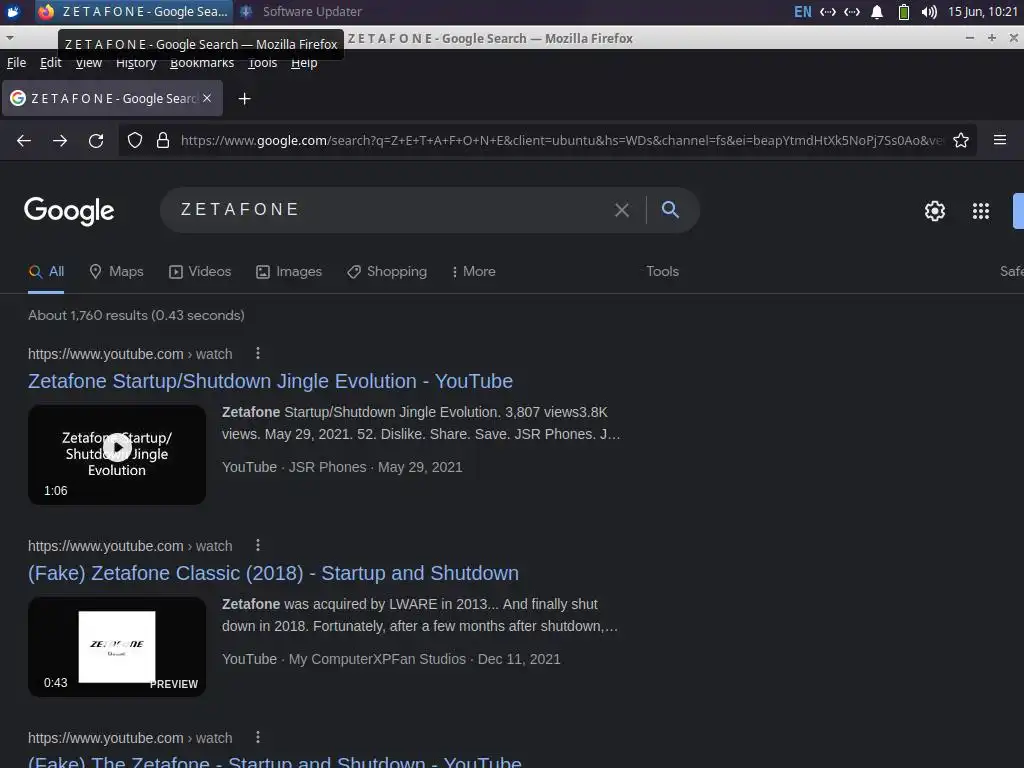Open the Bookmarks menu
Screen dimensions: 1024x768
point(202,63)
